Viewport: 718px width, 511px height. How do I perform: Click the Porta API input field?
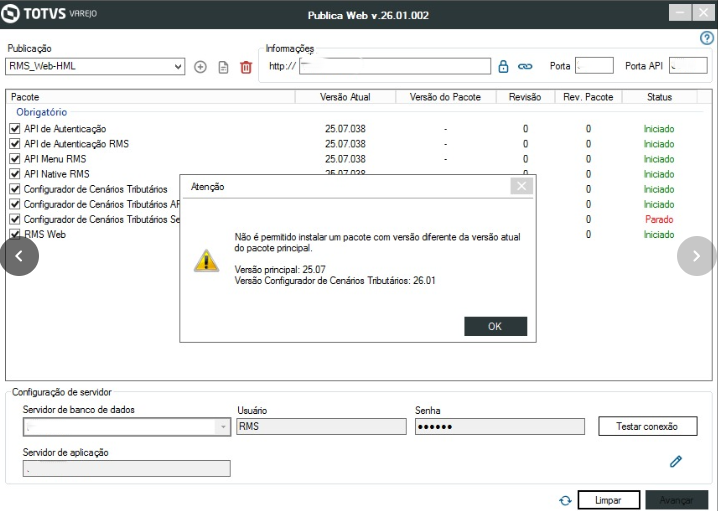click(688, 66)
